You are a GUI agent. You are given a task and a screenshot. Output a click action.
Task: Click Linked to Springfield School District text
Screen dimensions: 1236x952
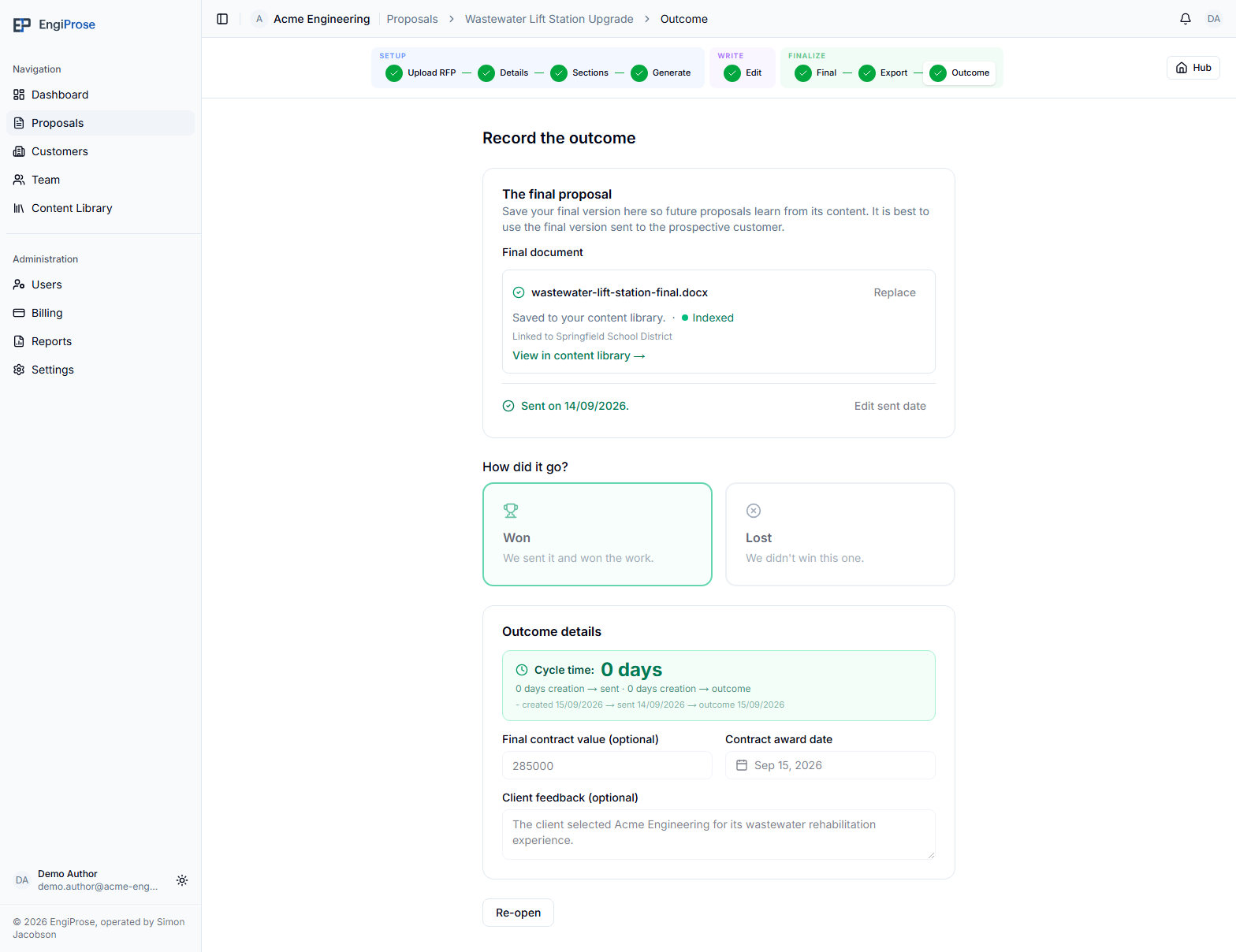[x=592, y=337]
